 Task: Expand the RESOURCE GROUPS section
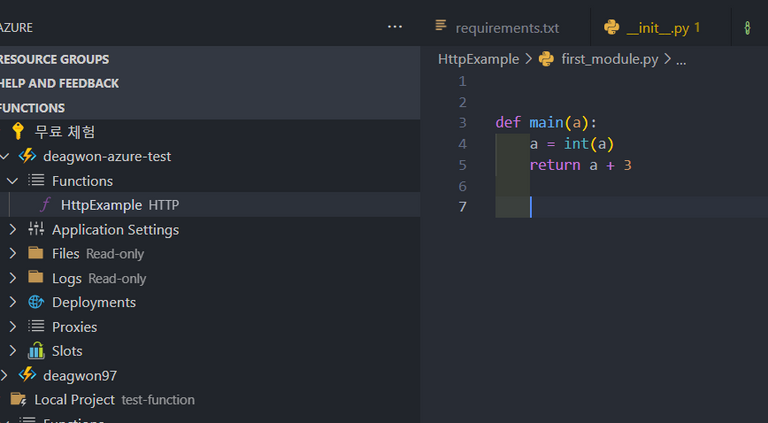[210, 59]
